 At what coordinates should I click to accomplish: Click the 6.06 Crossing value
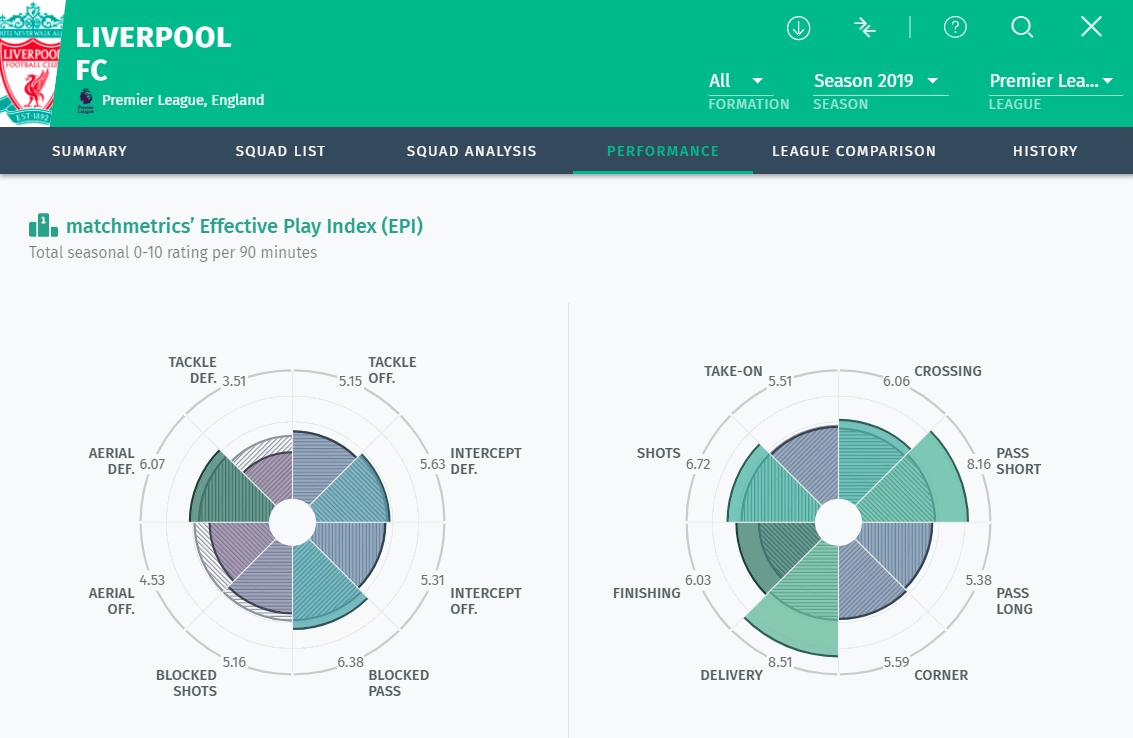pos(896,381)
